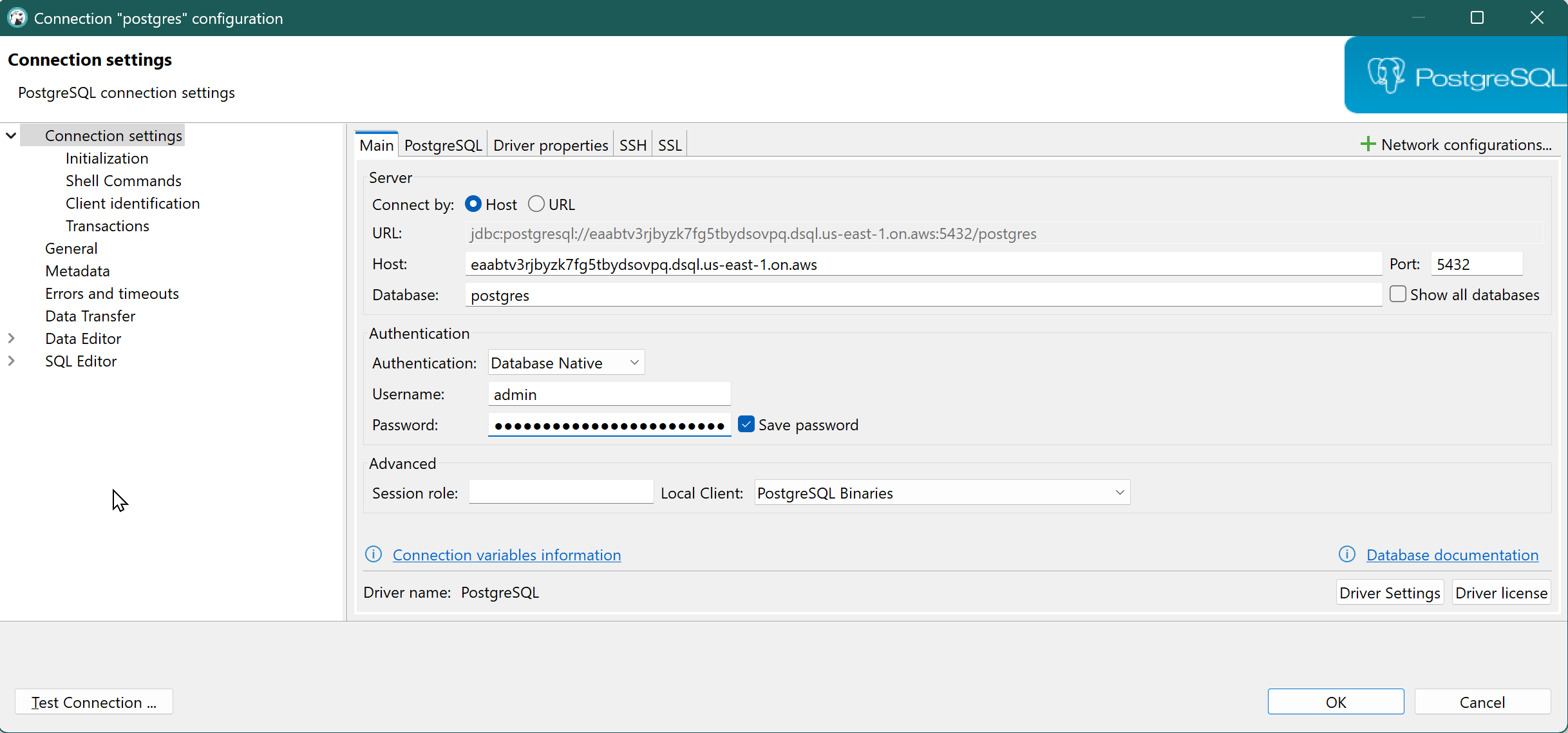This screenshot has width=1568, height=733.
Task: Expand the SQL Editor tree node
Action: (11, 361)
